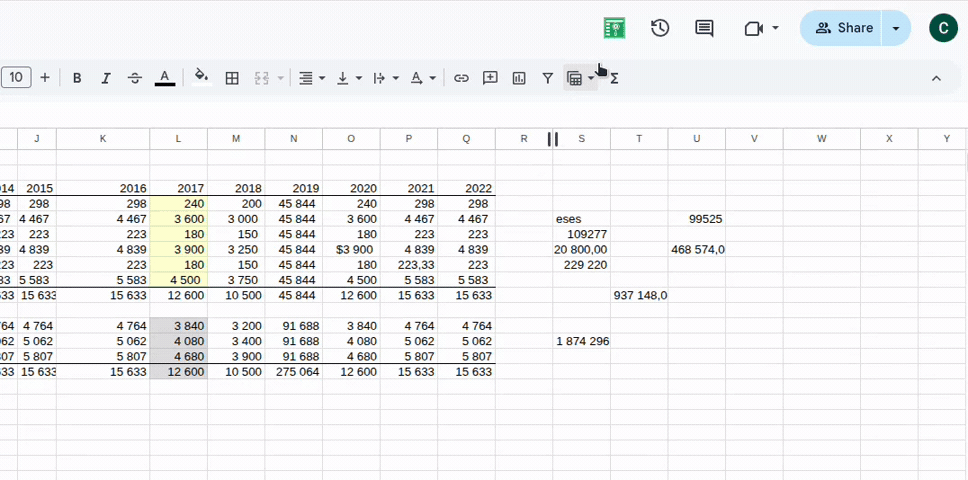Open the text wrapping dropdown

pyautogui.click(x=386, y=78)
